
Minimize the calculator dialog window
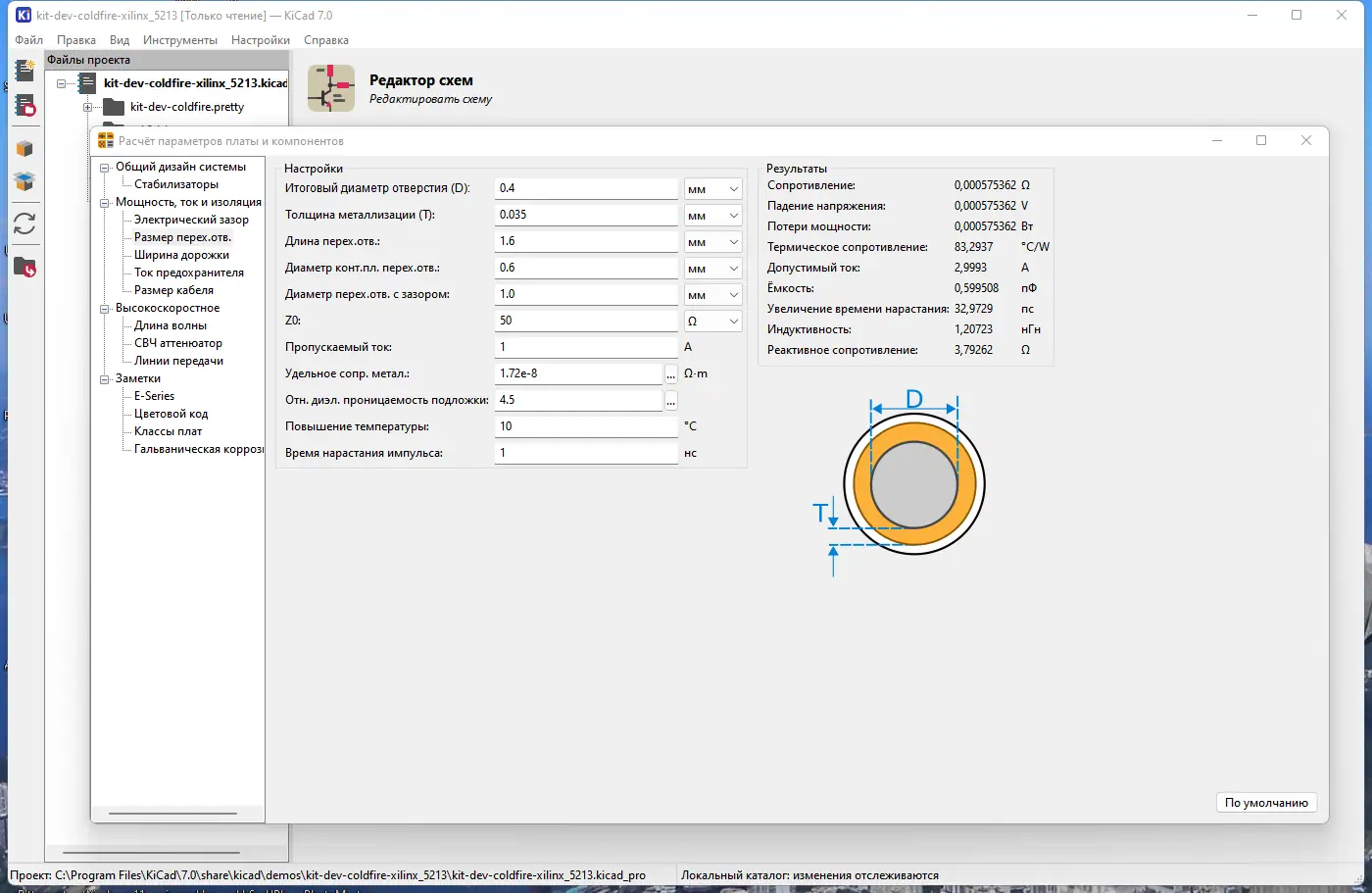[1217, 140]
